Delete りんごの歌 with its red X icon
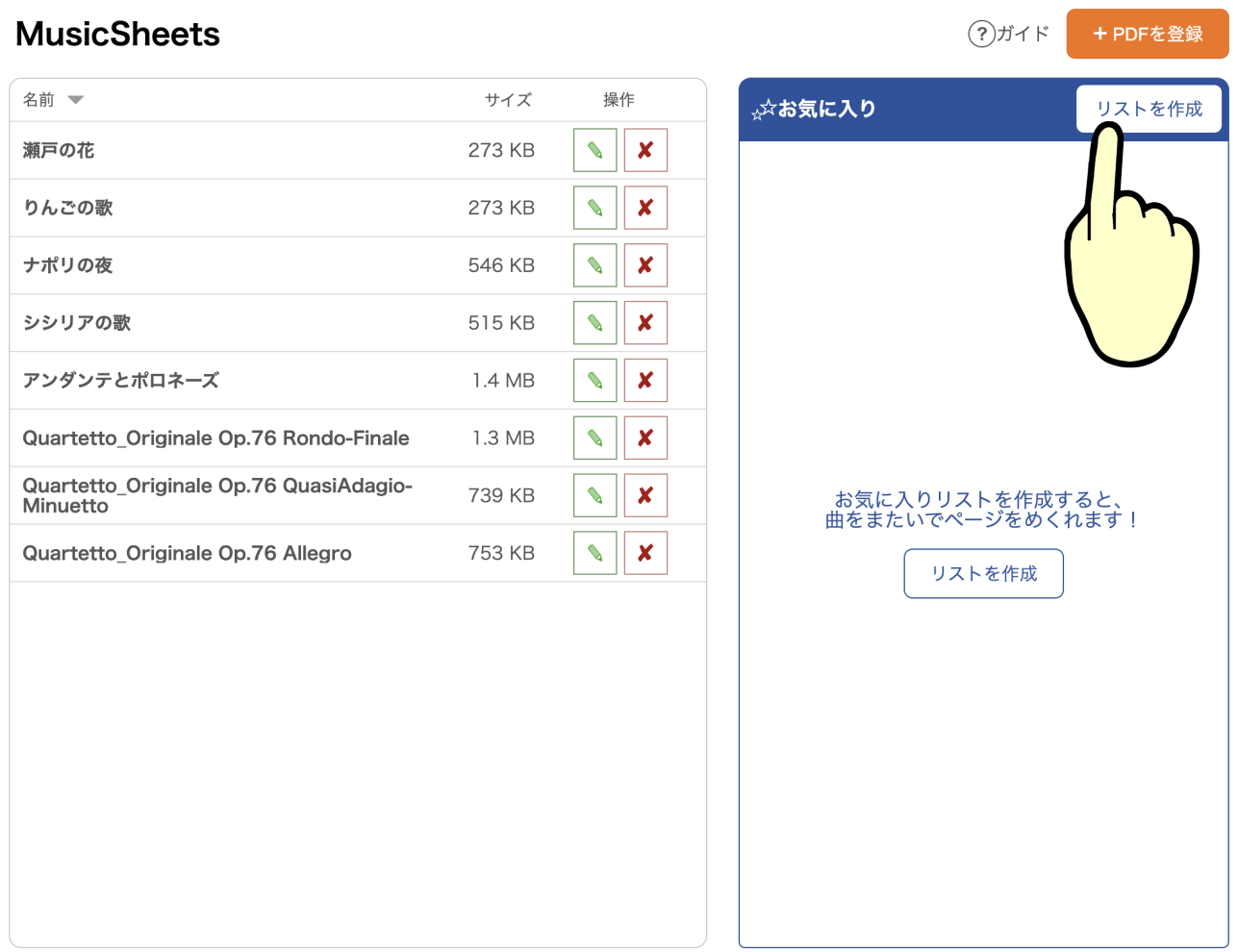The width and height of the screenshot is (1238, 952). click(645, 208)
